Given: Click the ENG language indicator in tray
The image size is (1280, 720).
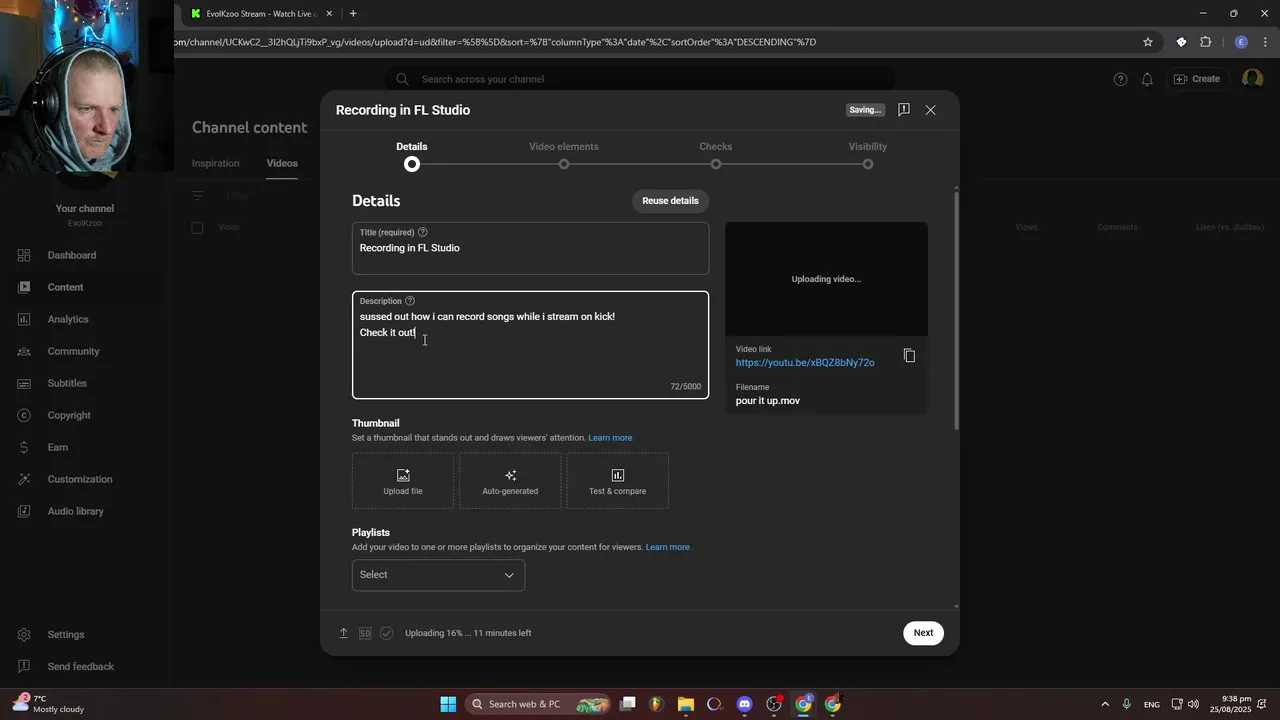Looking at the screenshot, I should [1152, 705].
